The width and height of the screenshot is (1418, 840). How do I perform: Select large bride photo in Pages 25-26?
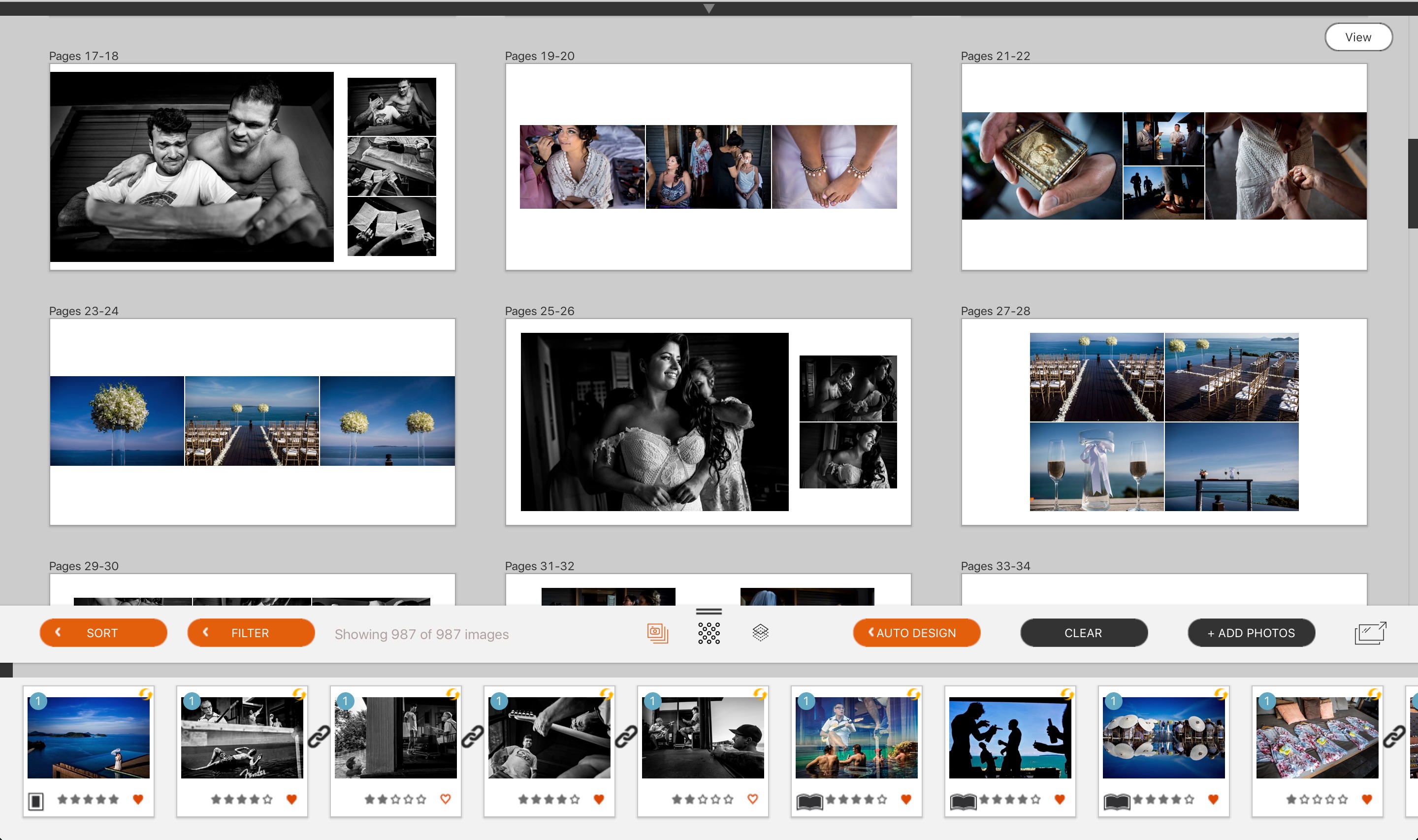(x=655, y=421)
